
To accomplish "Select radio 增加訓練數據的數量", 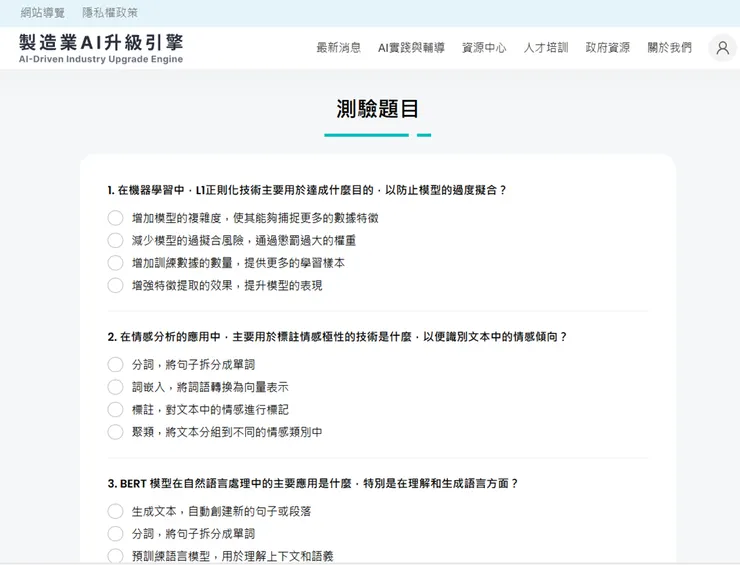I will tap(115, 263).
